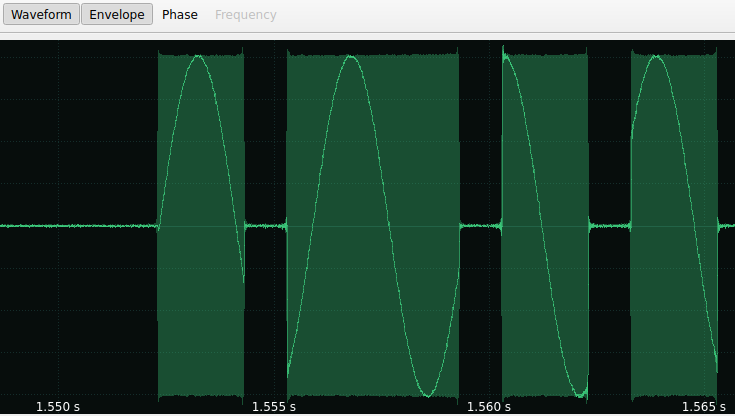735x416 pixels.
Task: Click the flat signal line before the first burst
Action: pyautogui.click(x=80, y=226)
